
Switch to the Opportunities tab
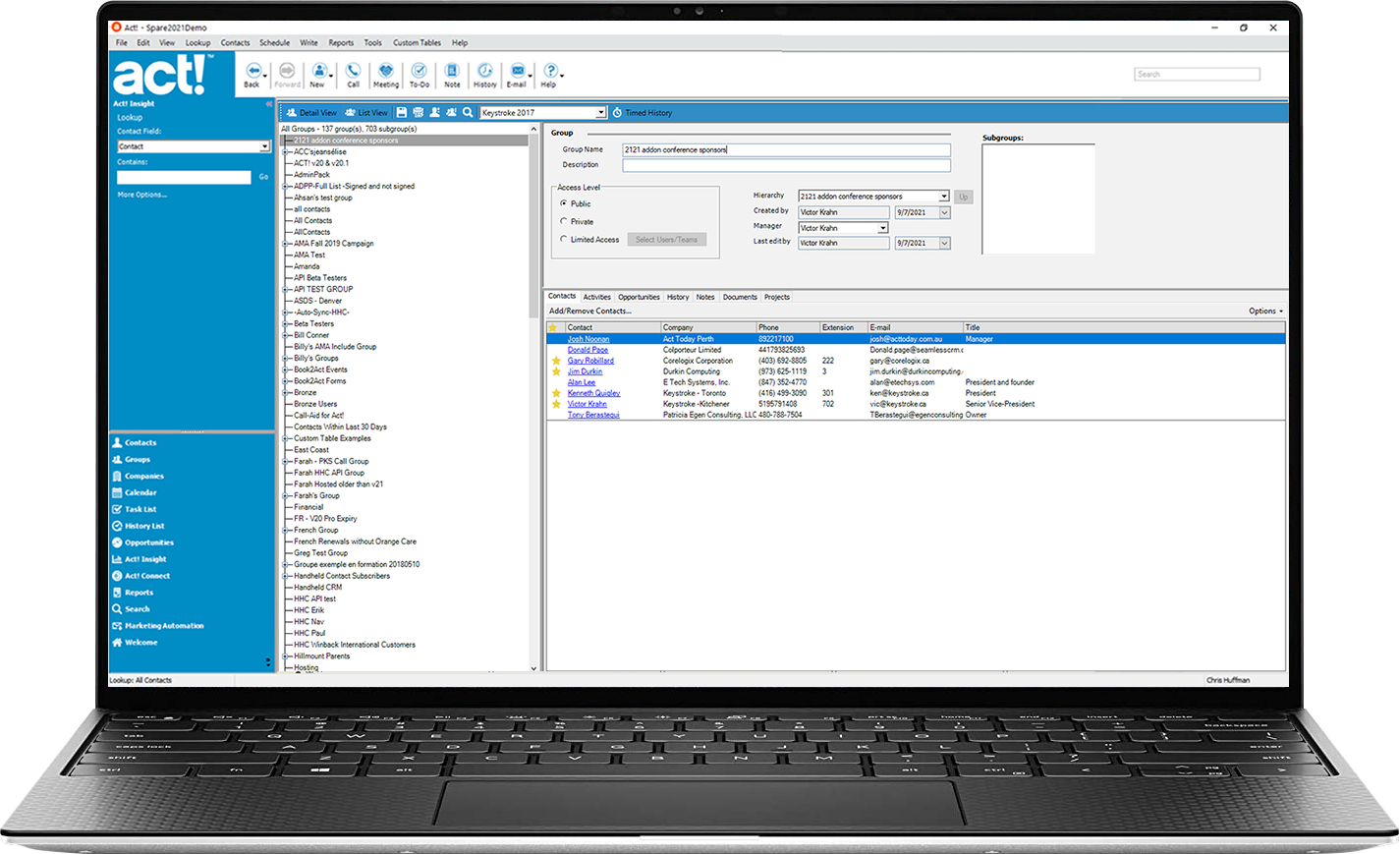pyautogui.click(x=639, y=297)
